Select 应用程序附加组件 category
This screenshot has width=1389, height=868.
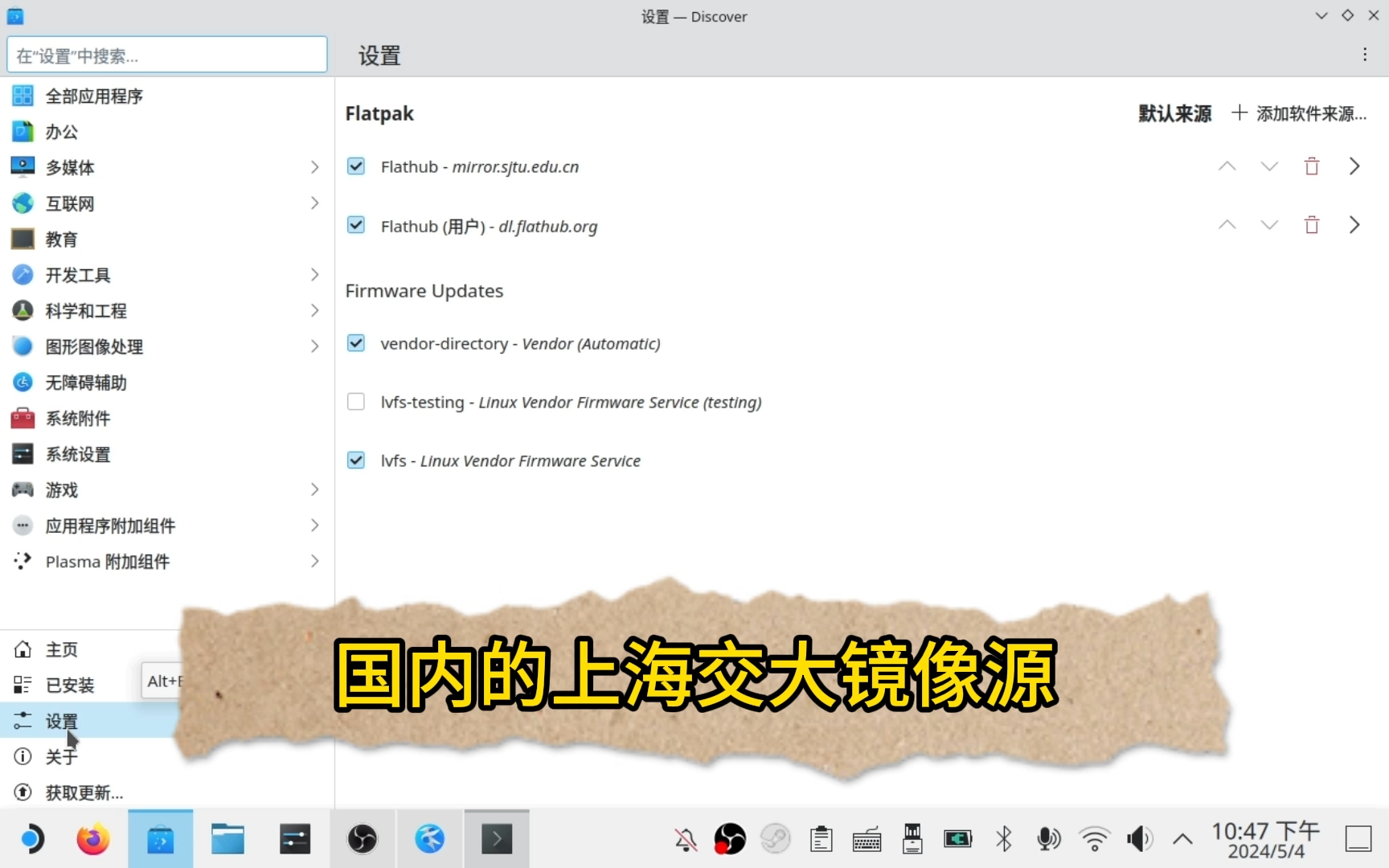coord(166,526)
